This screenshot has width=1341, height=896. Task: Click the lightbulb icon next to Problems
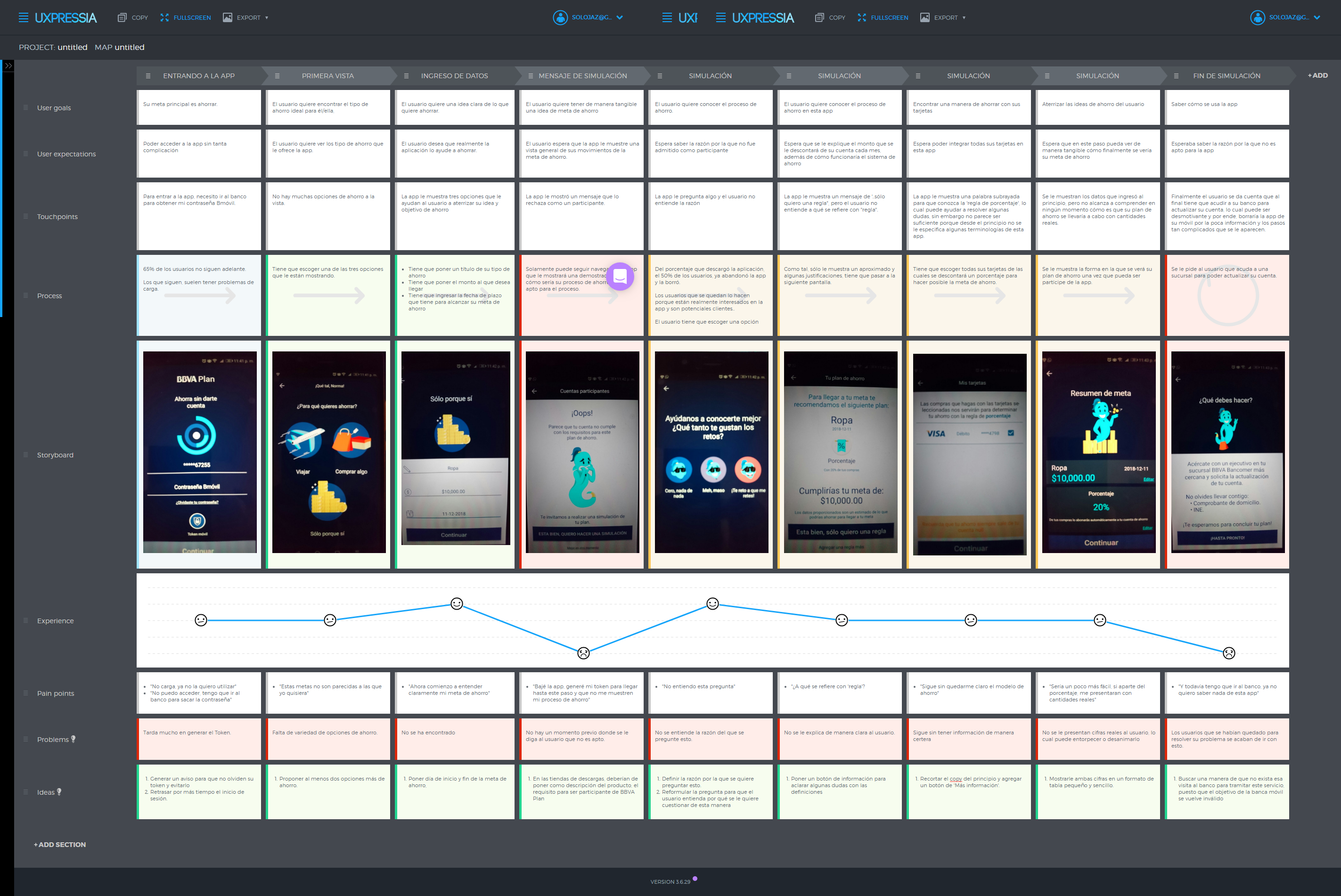pyautogui.click(x=73, y=739)
